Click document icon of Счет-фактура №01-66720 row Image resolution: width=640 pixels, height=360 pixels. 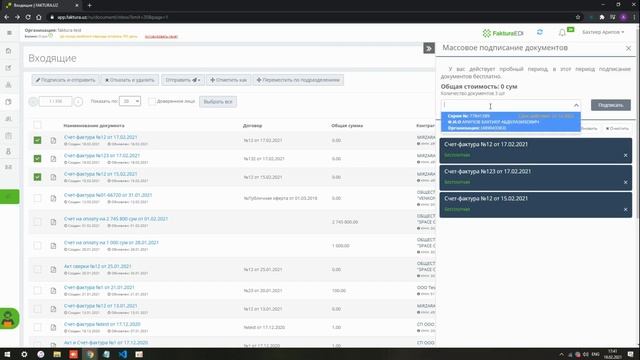[x=53, y=198]
